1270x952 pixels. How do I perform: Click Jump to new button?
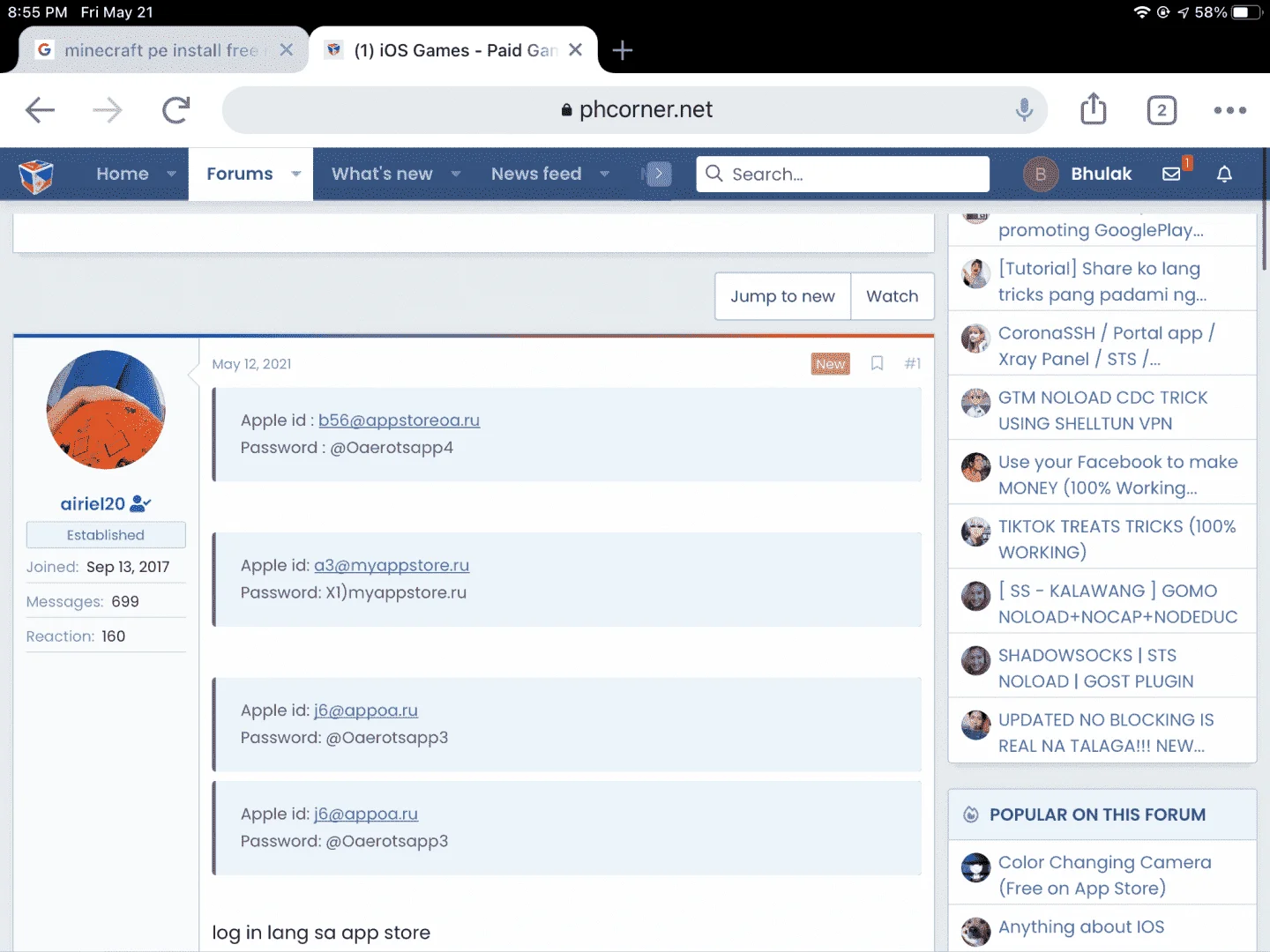pos(782,296)
